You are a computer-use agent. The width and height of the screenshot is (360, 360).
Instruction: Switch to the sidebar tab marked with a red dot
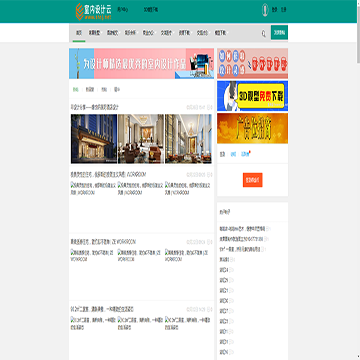(x=246, y=154)
